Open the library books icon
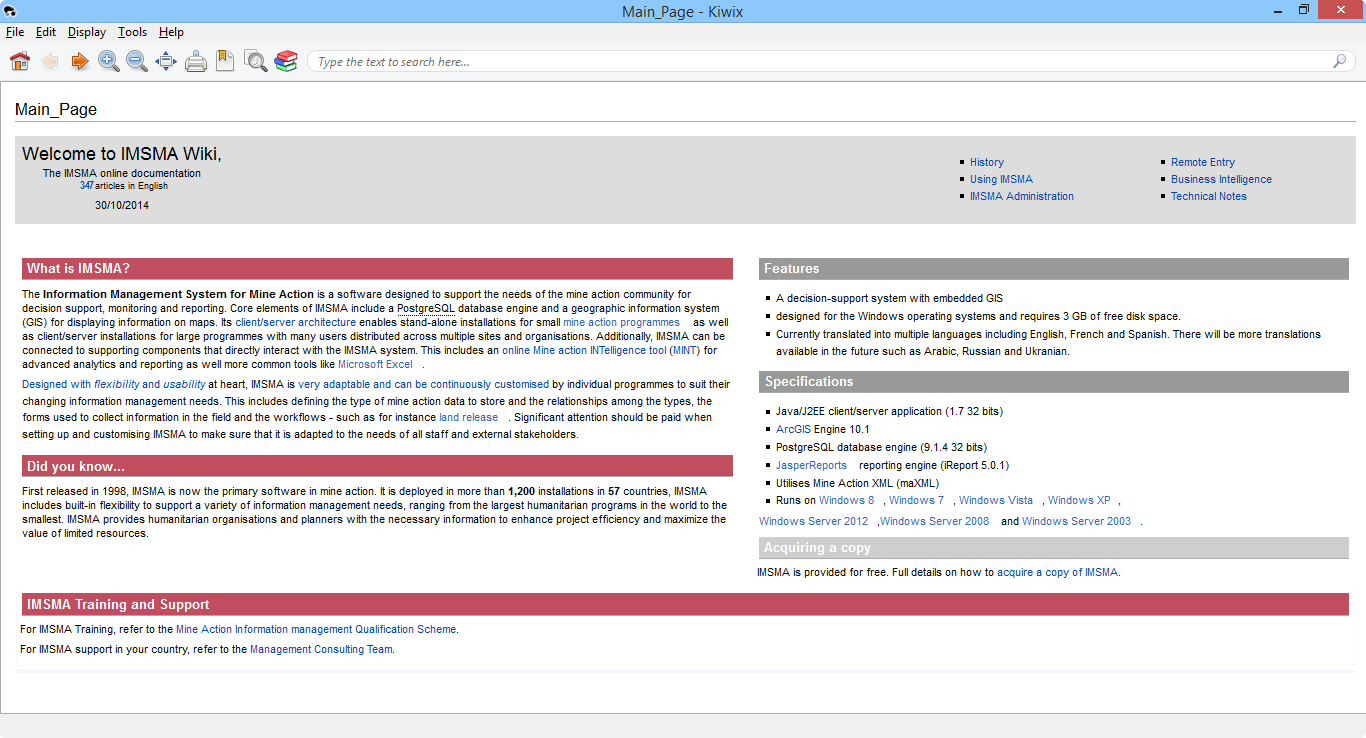1366x738 pixels. pyautogui.click(x=286, y=62)
